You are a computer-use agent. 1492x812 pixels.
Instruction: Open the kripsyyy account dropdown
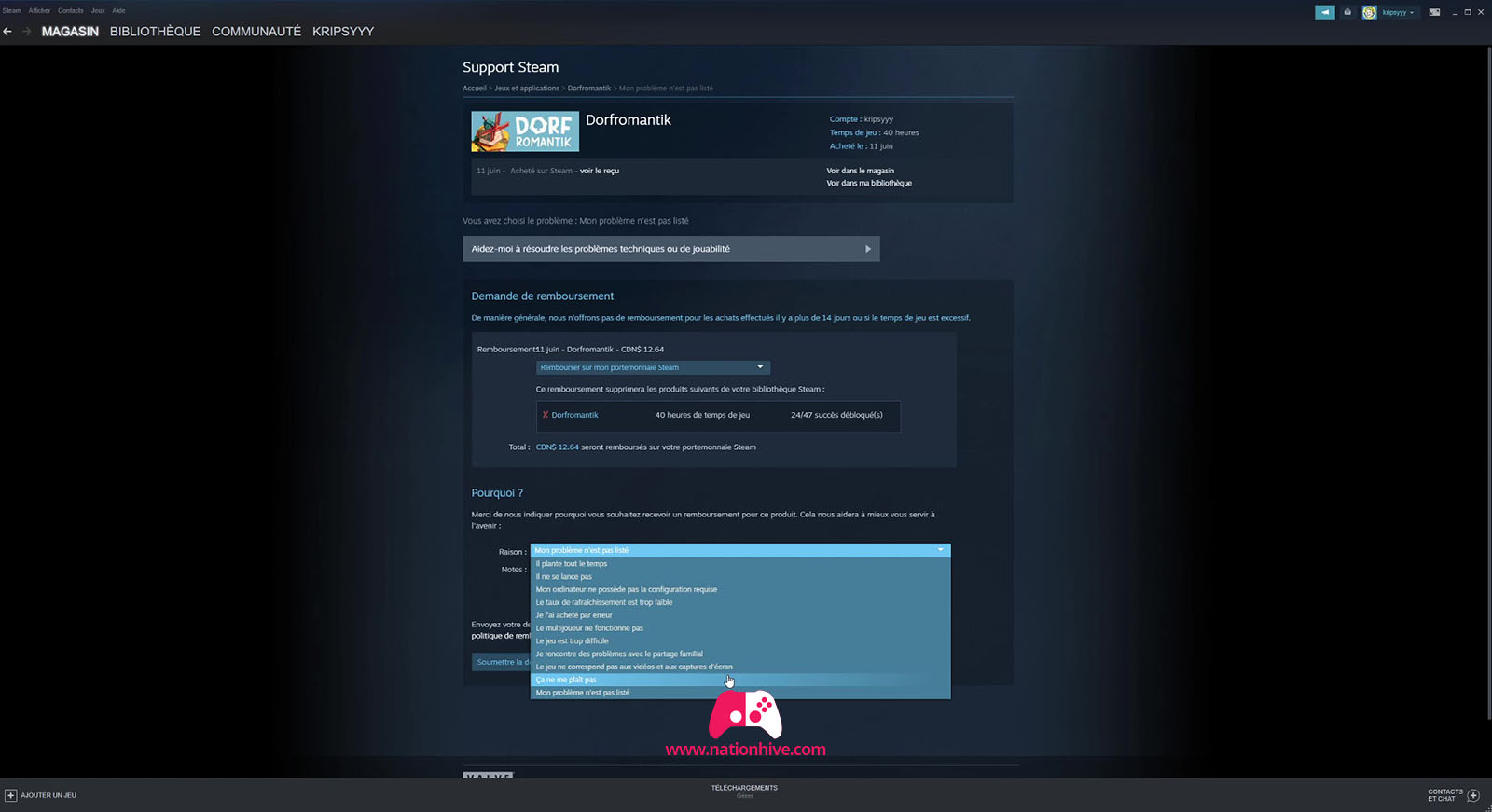1398,12
